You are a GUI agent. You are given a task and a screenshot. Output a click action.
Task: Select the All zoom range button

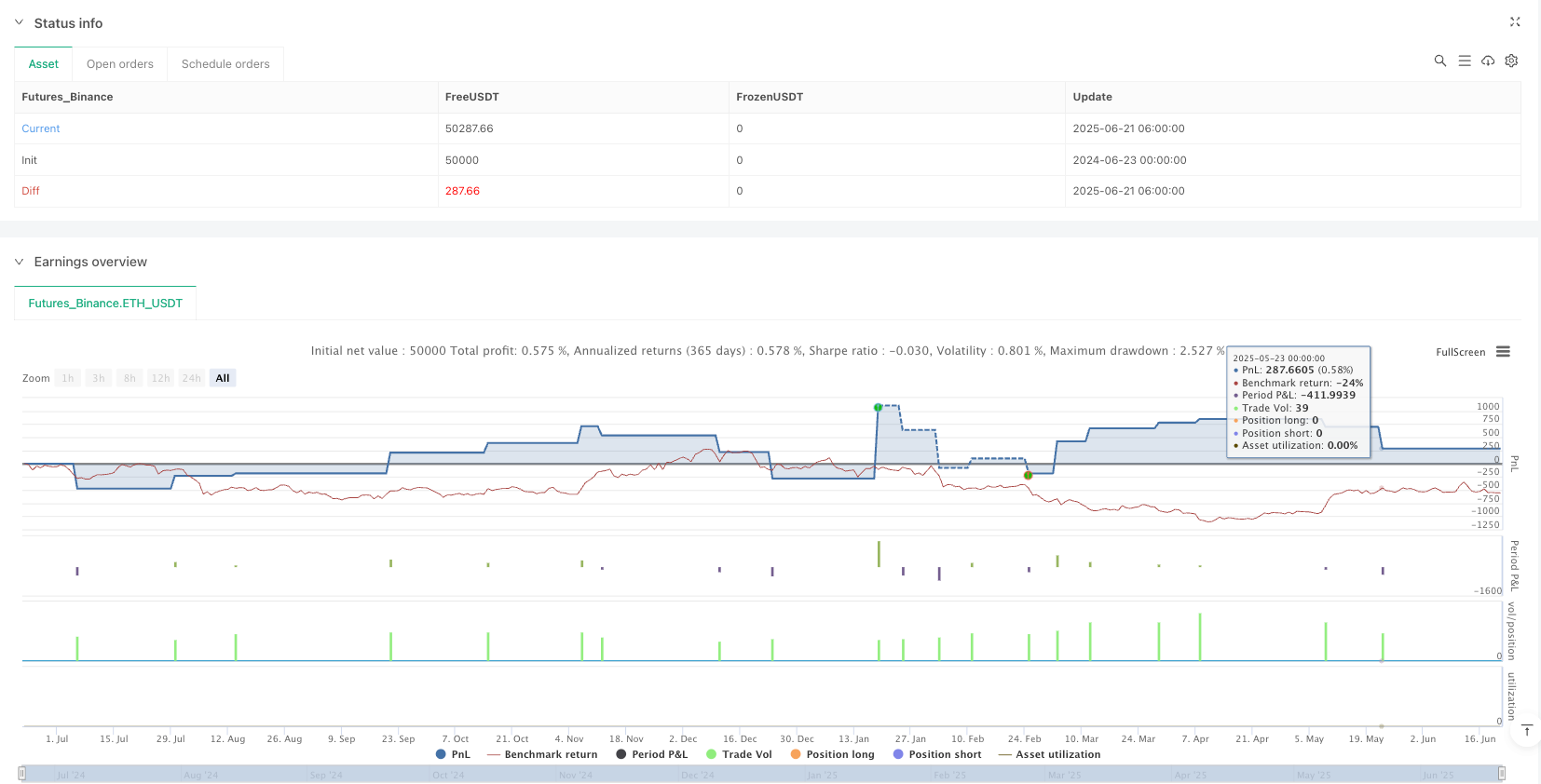click(x=223, y=378)
